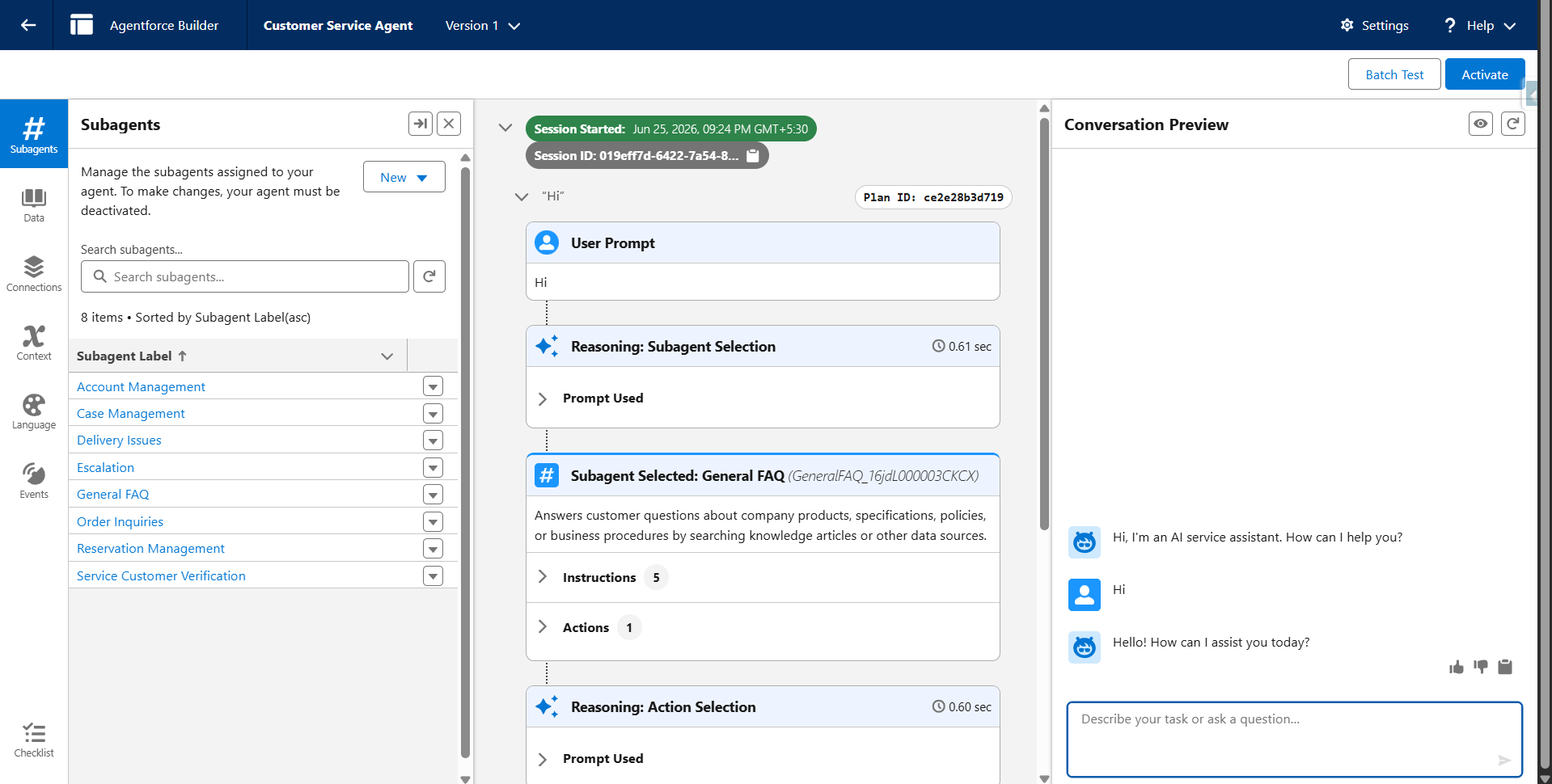Open the New subagent dropdown
1552x784 pixels.
tap(404, 177)
